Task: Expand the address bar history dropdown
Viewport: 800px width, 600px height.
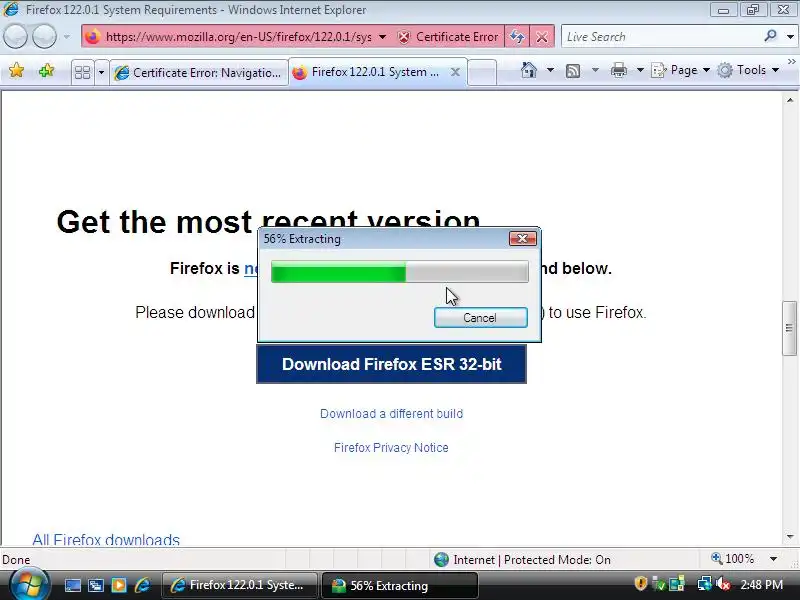Action: pyautogui.click(x=382, y=37)
